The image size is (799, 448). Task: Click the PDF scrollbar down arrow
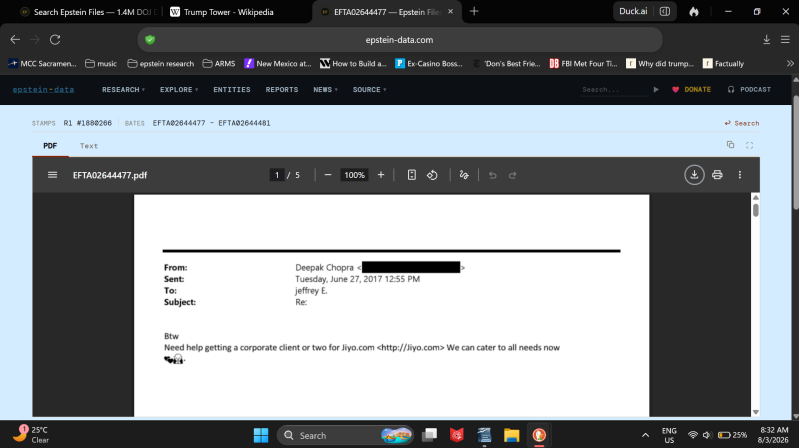pos(756,412)
